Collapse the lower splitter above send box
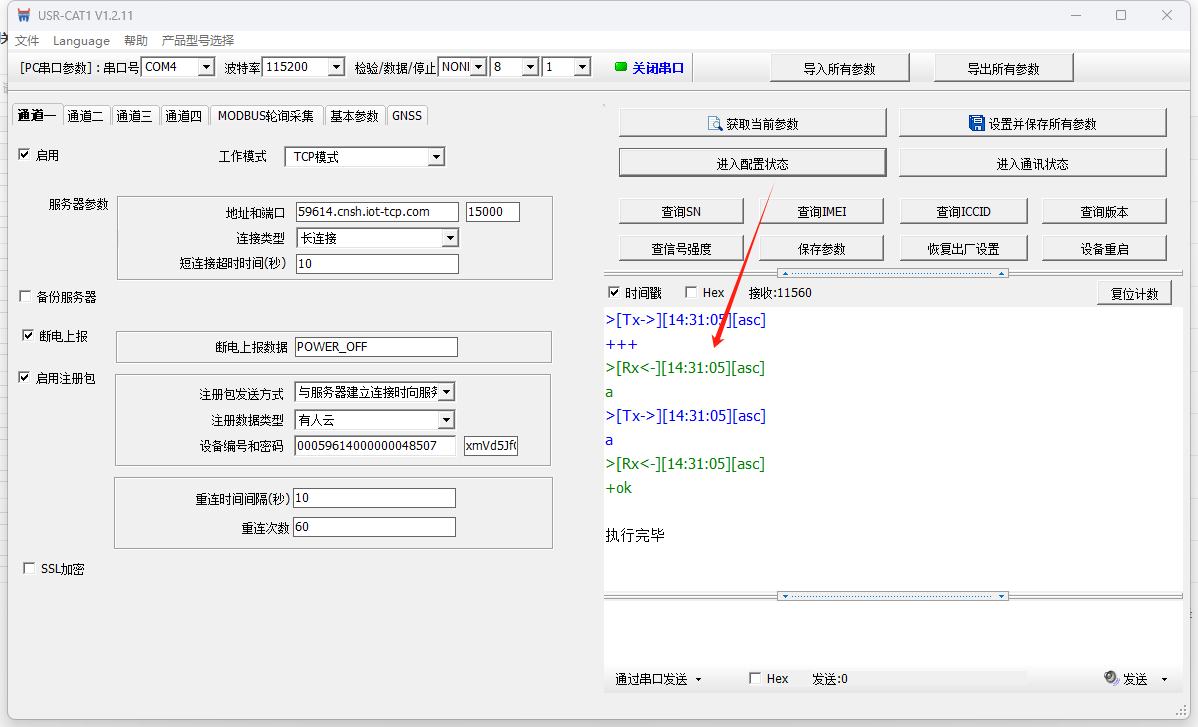This screenshot has width=1198, height=727. (892, 596)
